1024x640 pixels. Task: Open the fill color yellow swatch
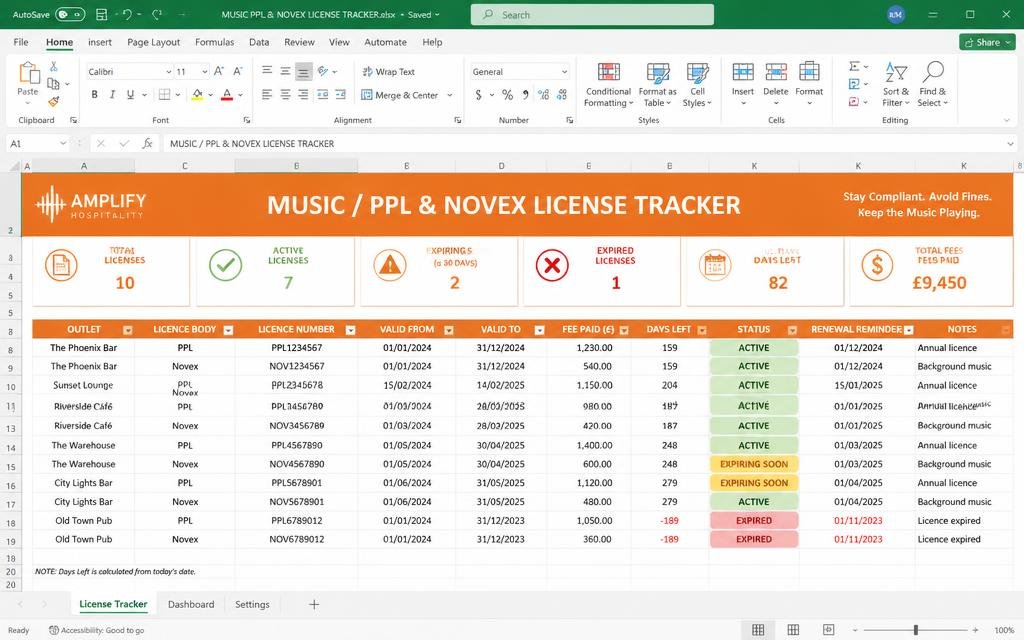tap(197, 95)
